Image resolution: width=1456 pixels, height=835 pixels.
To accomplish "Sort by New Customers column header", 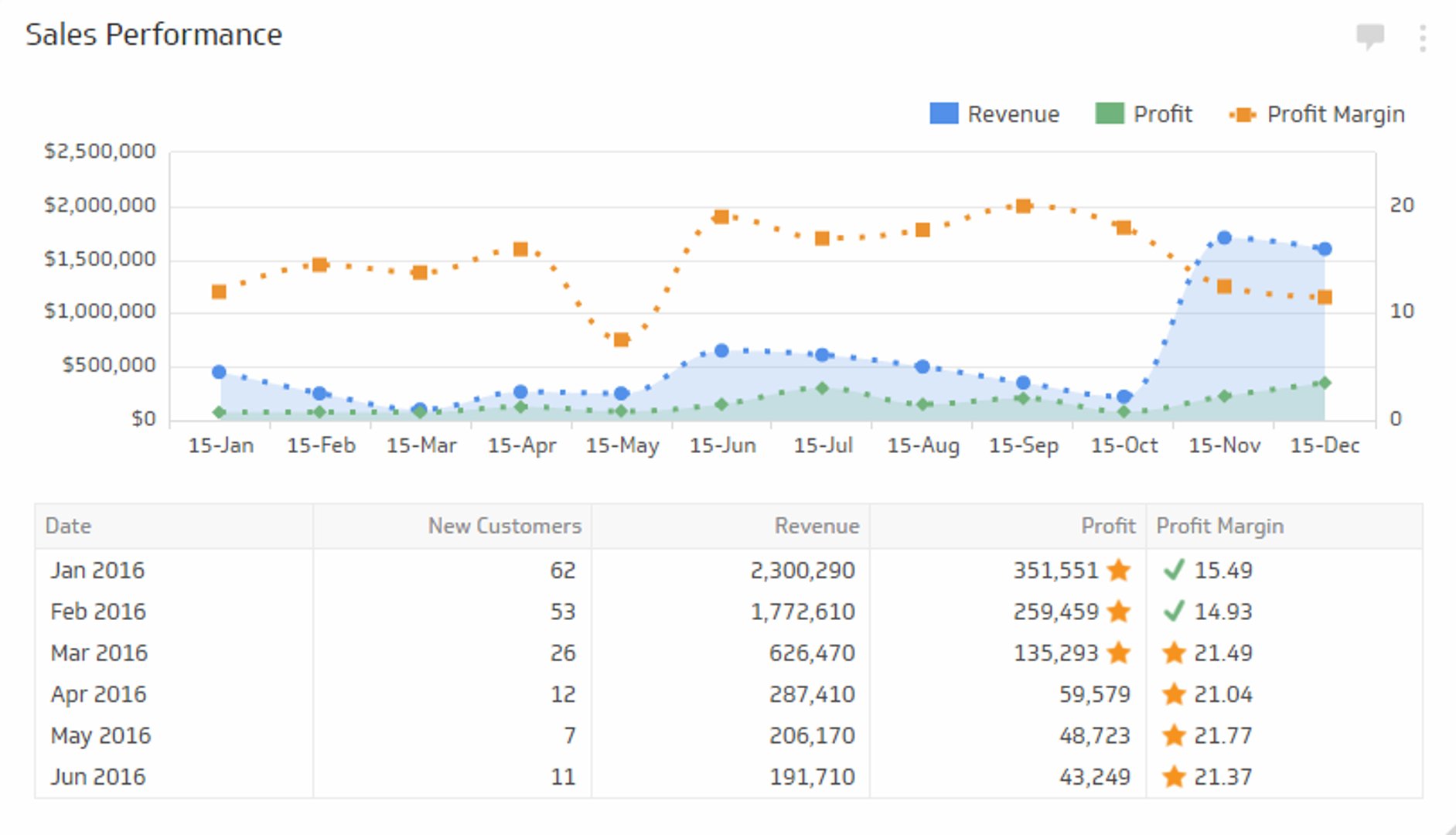I will (x=504, y=527).
